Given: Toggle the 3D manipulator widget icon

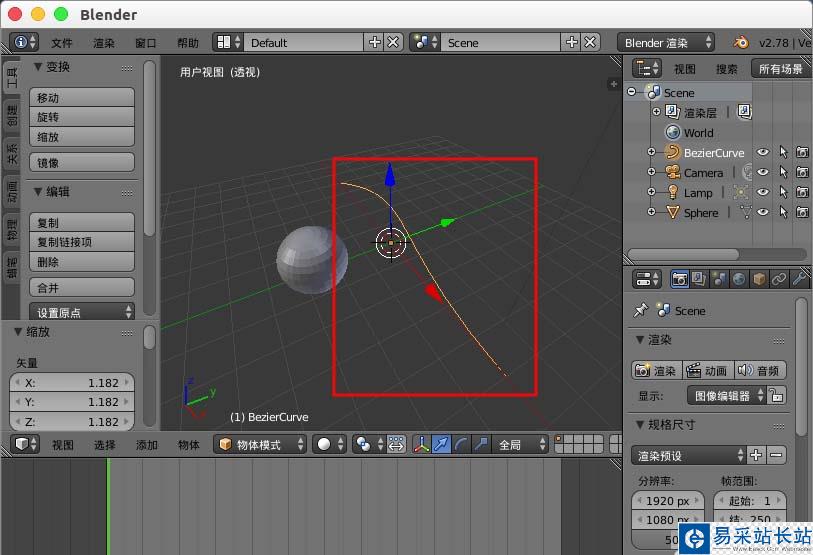Looking at the screenshot, I should pyautogui.click(x=421, y=444).
